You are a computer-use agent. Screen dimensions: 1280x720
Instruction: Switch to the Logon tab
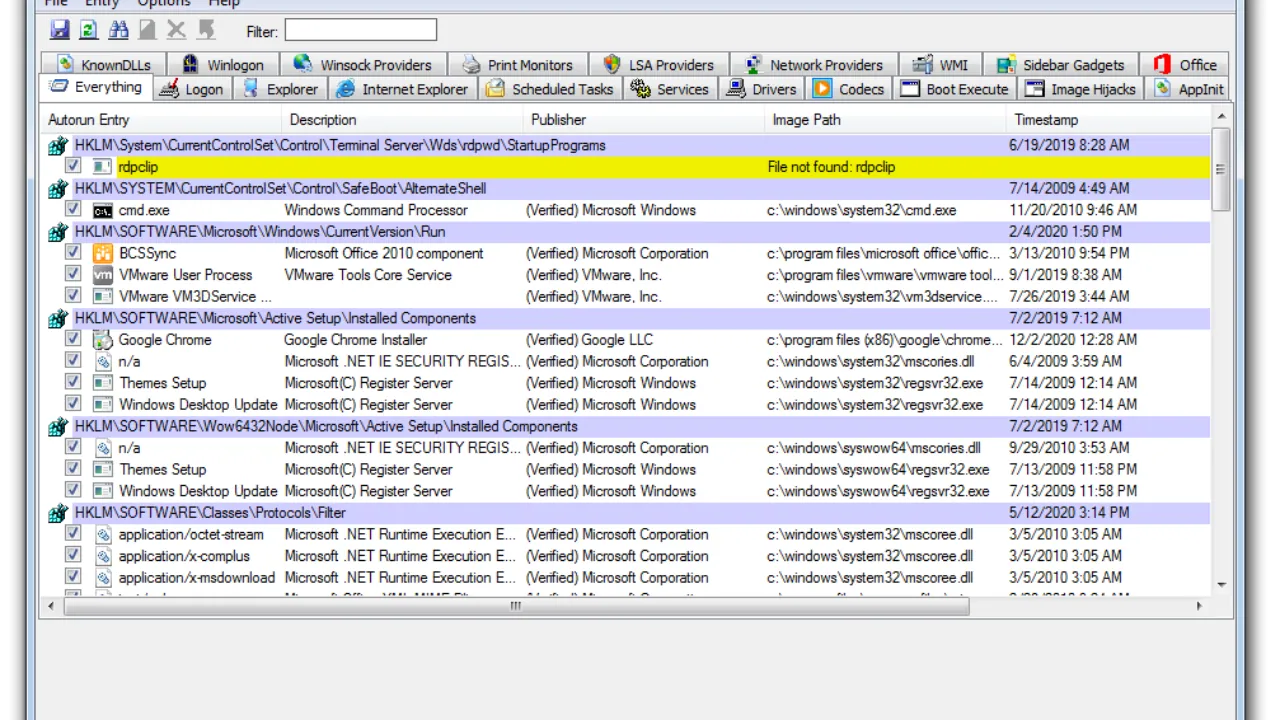[193, 89]
